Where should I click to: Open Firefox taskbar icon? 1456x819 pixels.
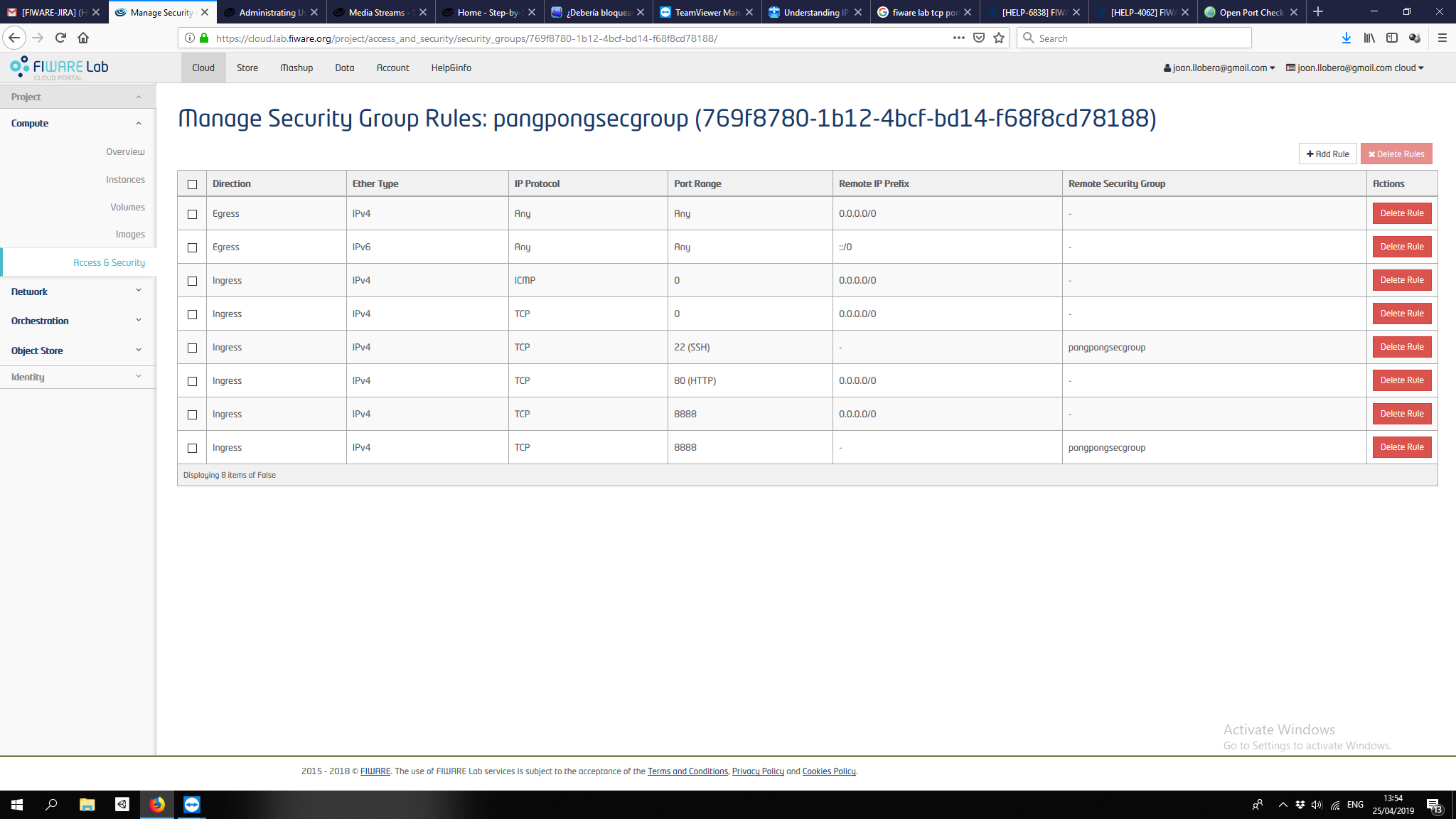[x=157, y=805]
